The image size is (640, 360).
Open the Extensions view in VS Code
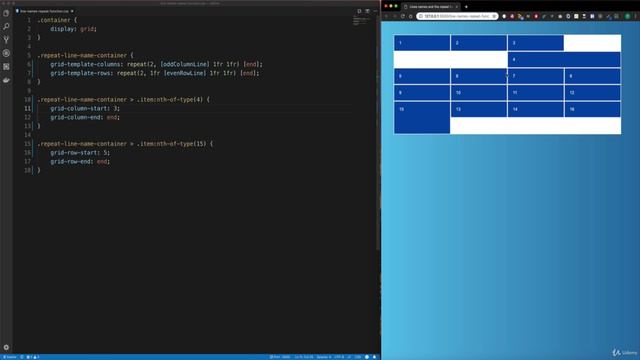click(x=6, y=67)
